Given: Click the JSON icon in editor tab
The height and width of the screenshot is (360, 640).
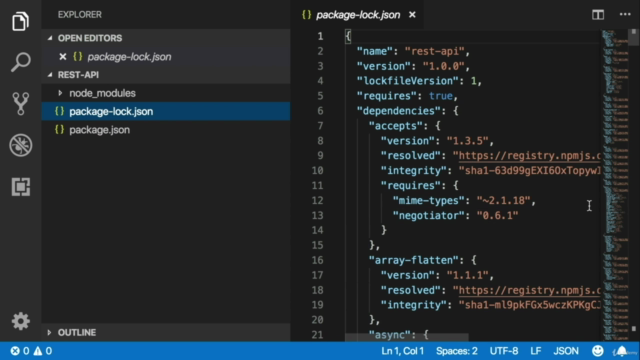Looking at the screenshot, I should (307, 15).
